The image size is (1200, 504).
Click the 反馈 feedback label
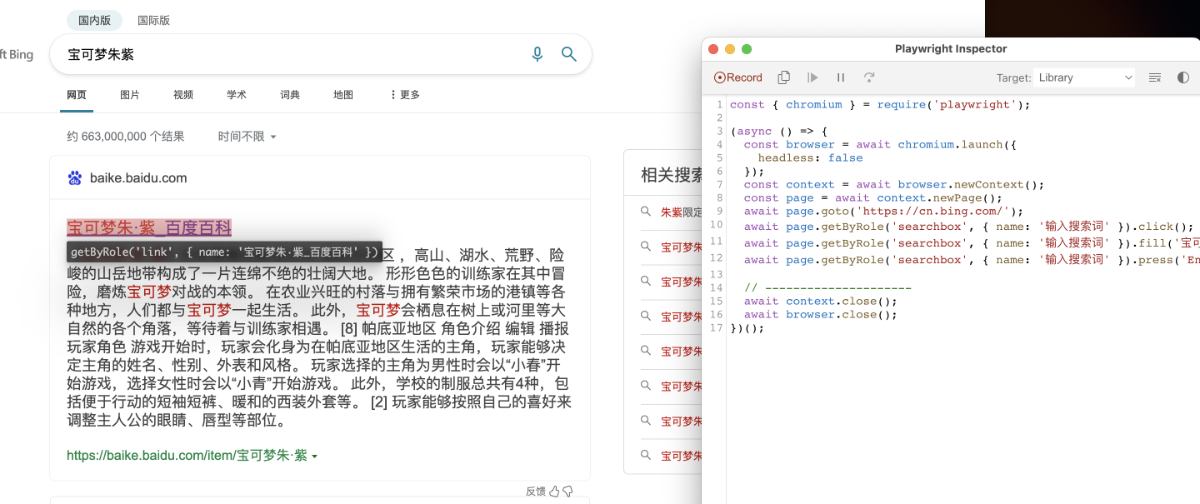coord(535,491)
